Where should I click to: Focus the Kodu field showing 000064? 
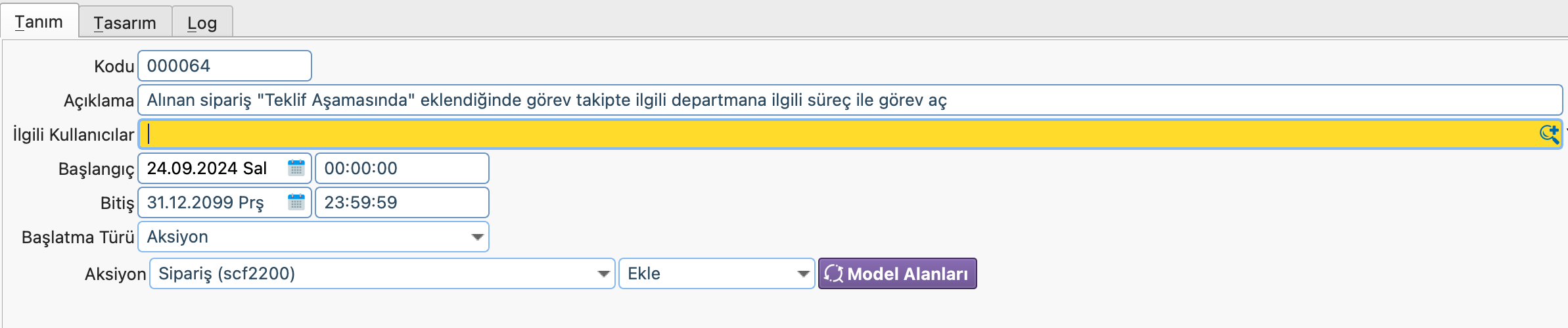pyautogui.click(x=223, y=66)
